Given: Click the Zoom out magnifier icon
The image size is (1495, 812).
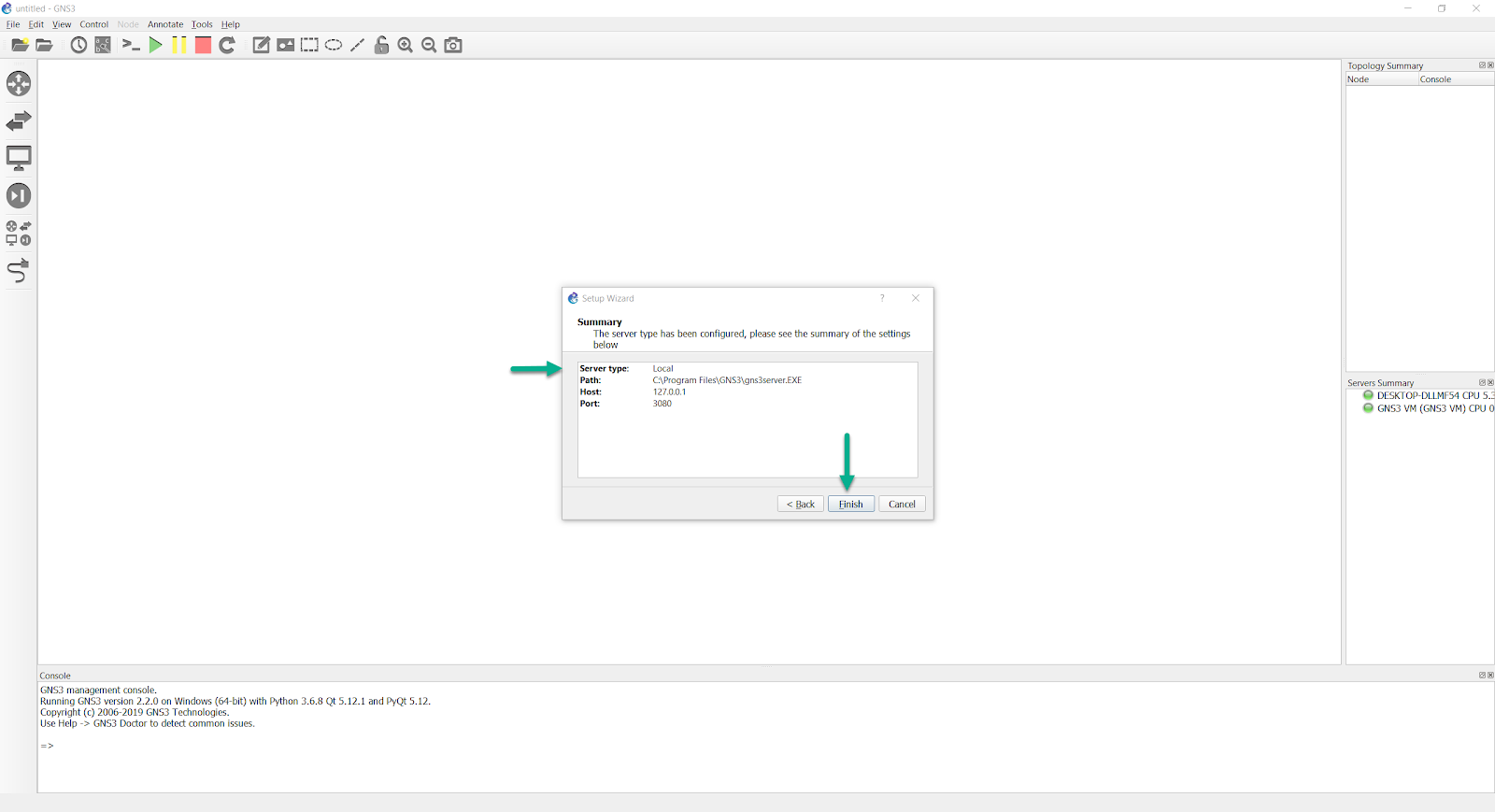Looking at the screenshot, I should pos(429,45).
